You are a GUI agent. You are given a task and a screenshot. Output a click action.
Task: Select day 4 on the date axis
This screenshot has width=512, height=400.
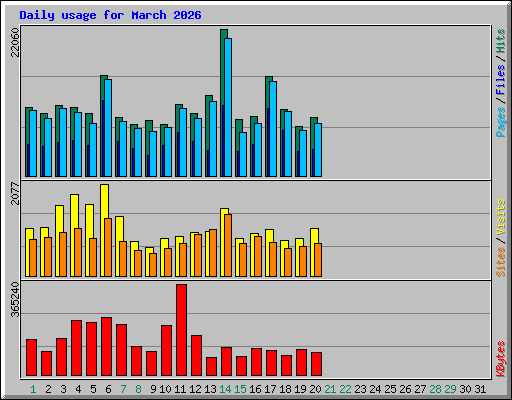[78, 389]
